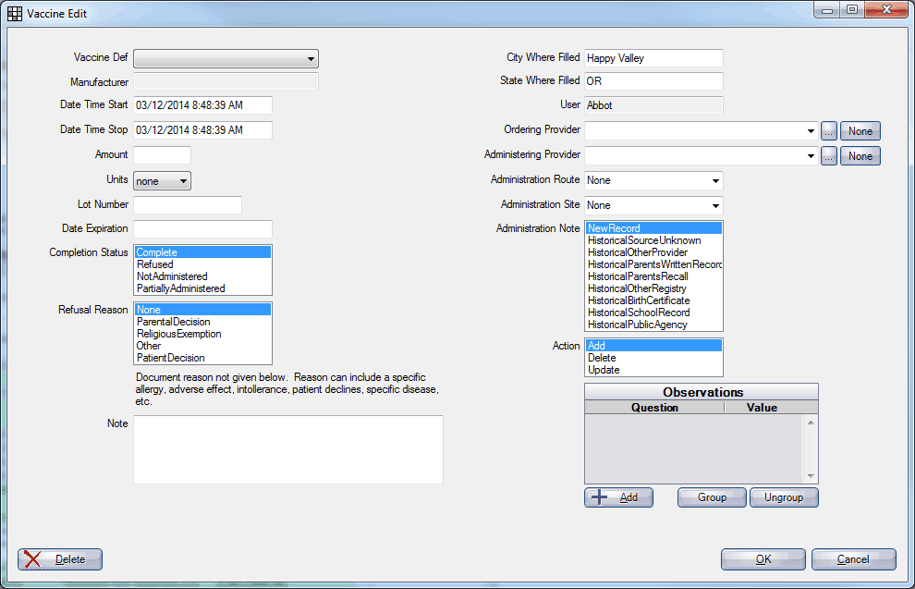This screenshot has width=915, height=589.
Task: Click ellipsis button beside Administering Provider
Action: [829, 156]
